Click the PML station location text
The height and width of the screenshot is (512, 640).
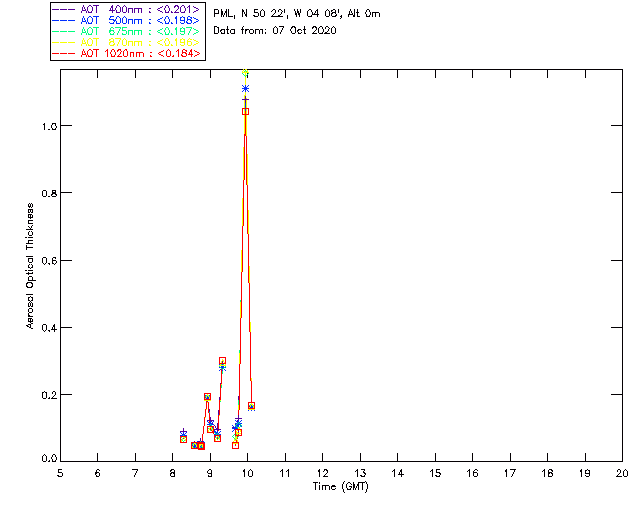297,14
